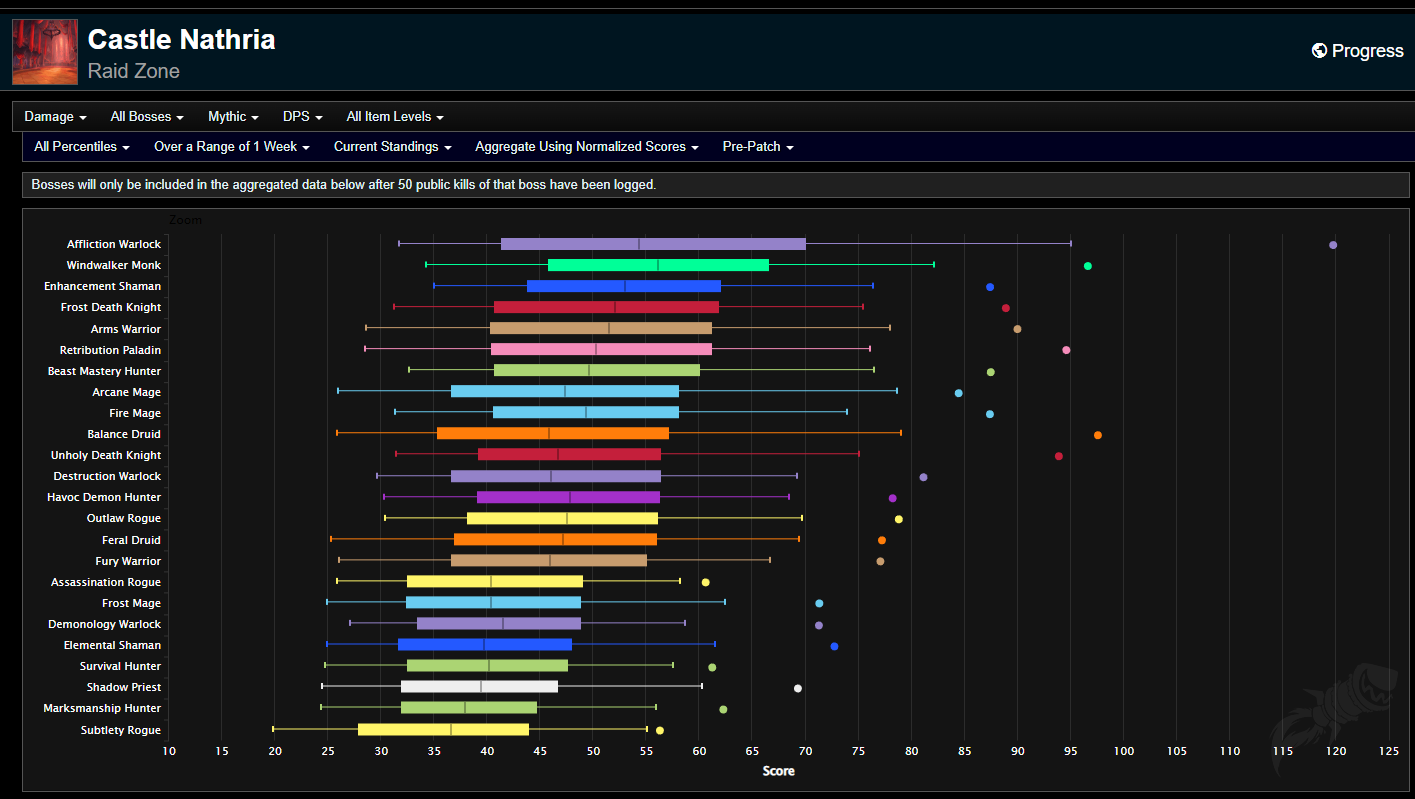Click the Score axis title

click(x=778, y=771)
